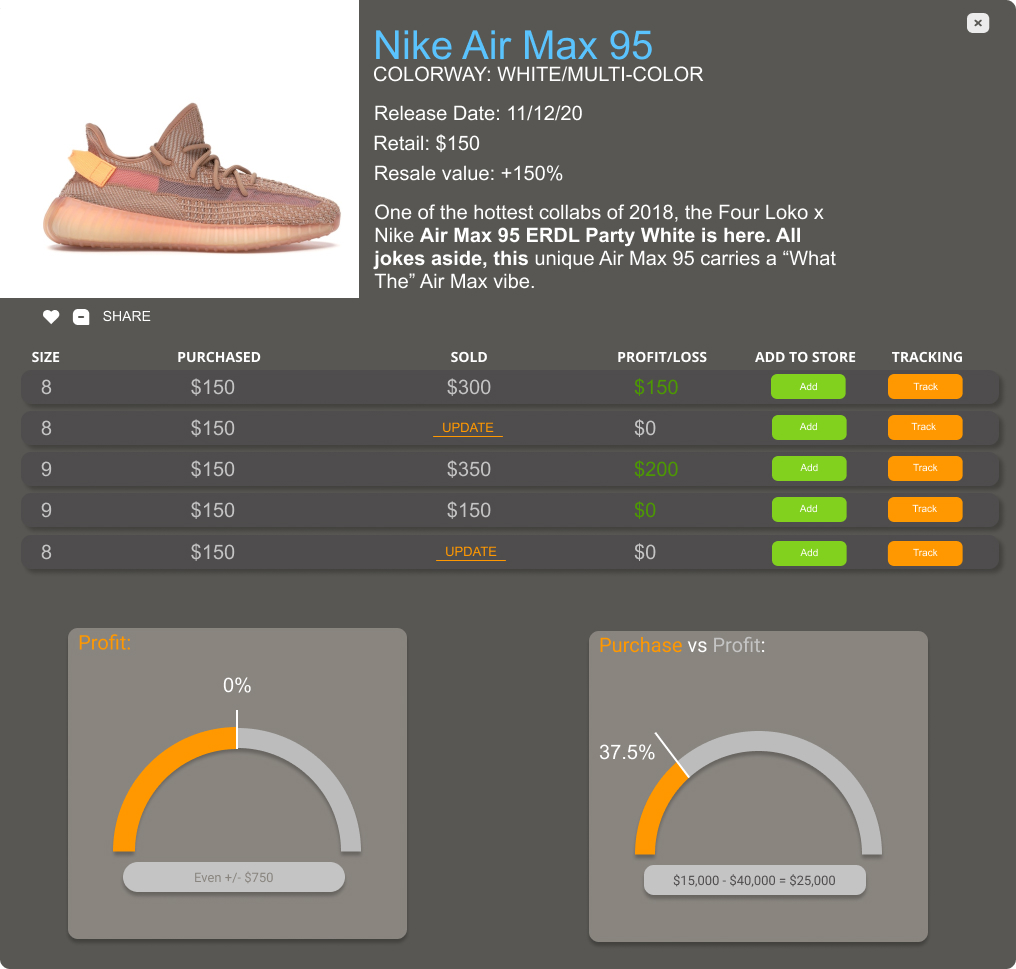Update sold price on the second size 8 row

click(x=467, y=427)
